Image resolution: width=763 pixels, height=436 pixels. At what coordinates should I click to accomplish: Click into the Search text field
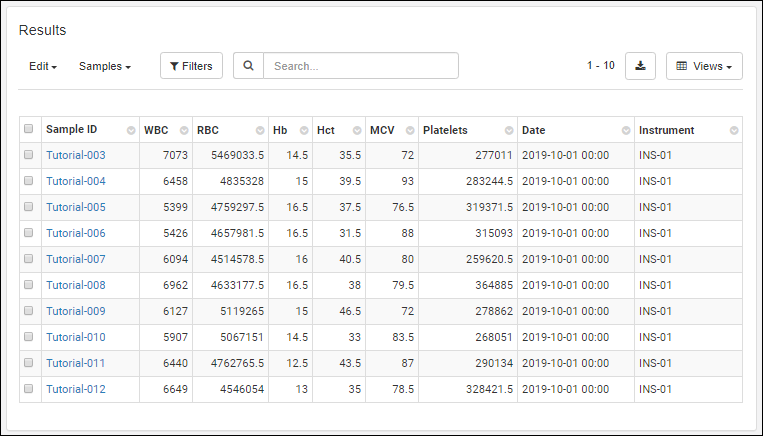[x=360, y=66]
